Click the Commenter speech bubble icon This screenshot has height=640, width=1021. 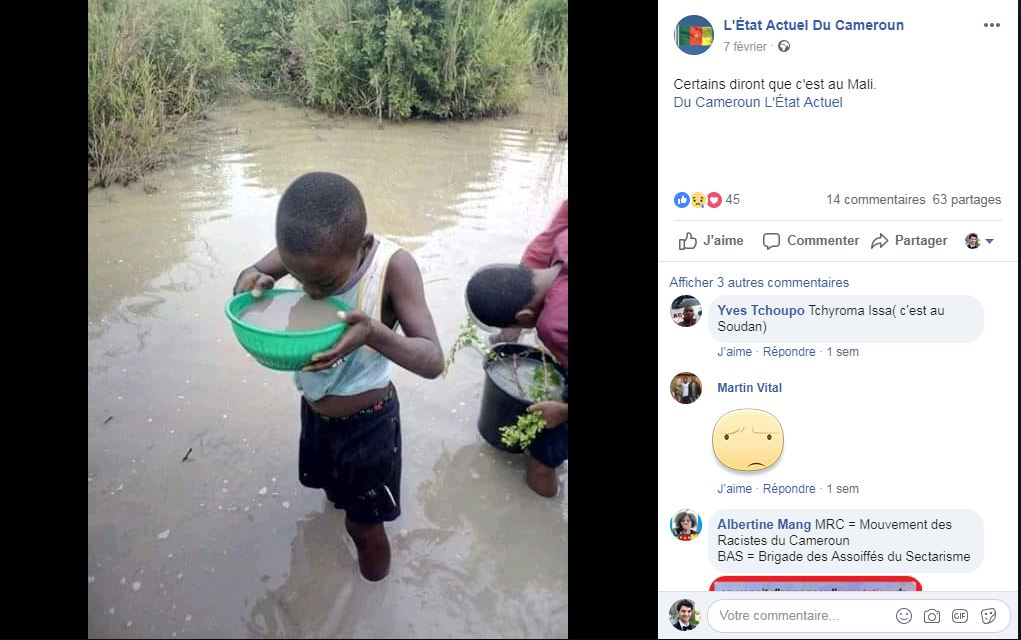[771, 241]
